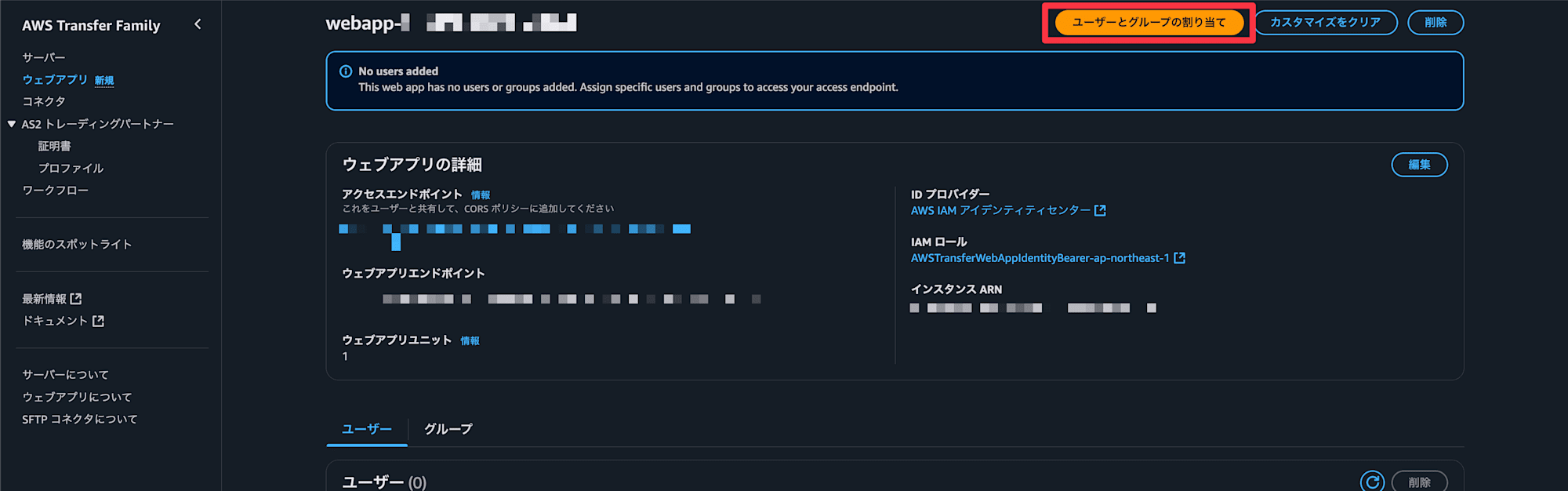Open サーバー in the sidebar
Viewport: 1568px width, 491px height.
[44, 57]
